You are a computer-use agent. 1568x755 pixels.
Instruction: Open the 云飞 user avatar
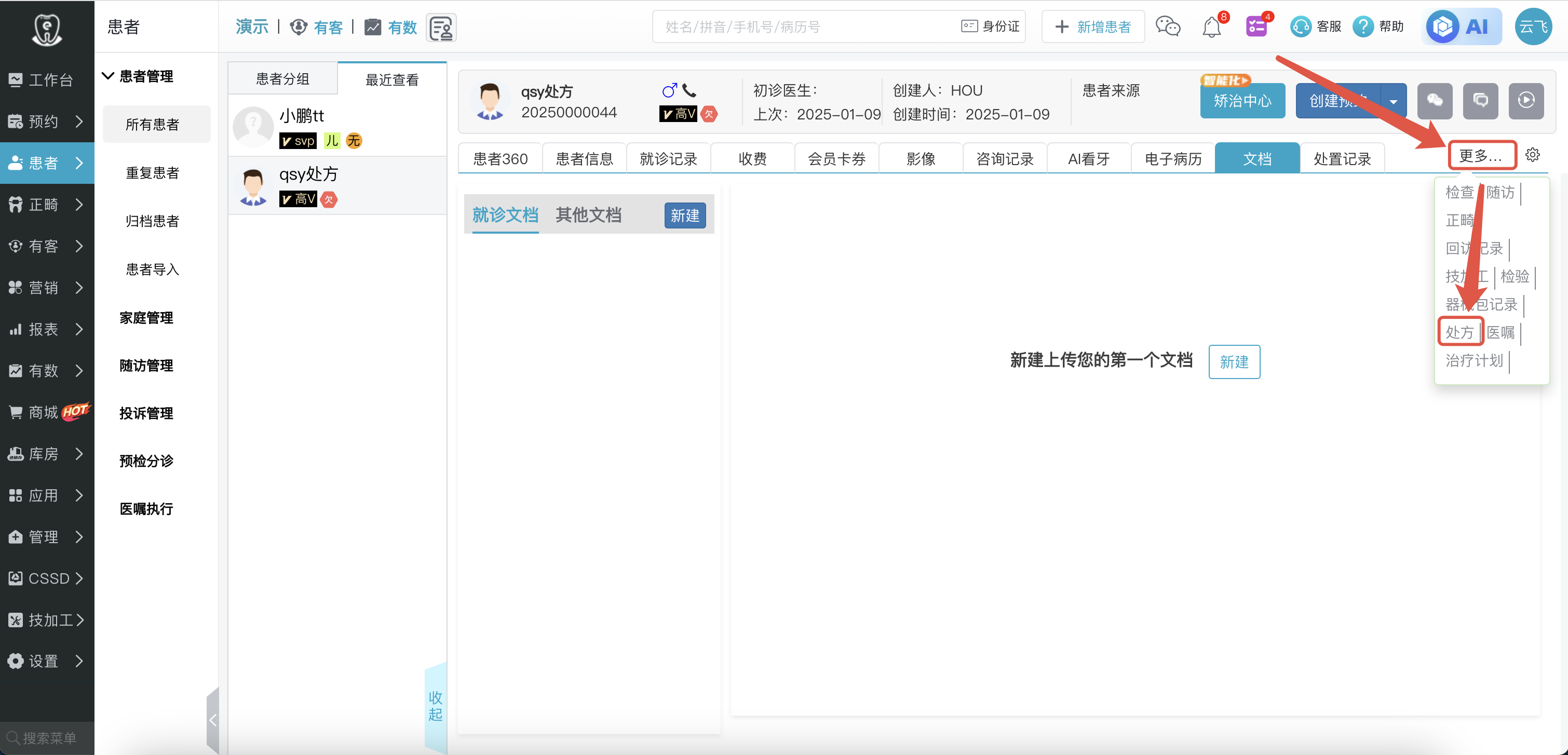tap(1533, 27)
